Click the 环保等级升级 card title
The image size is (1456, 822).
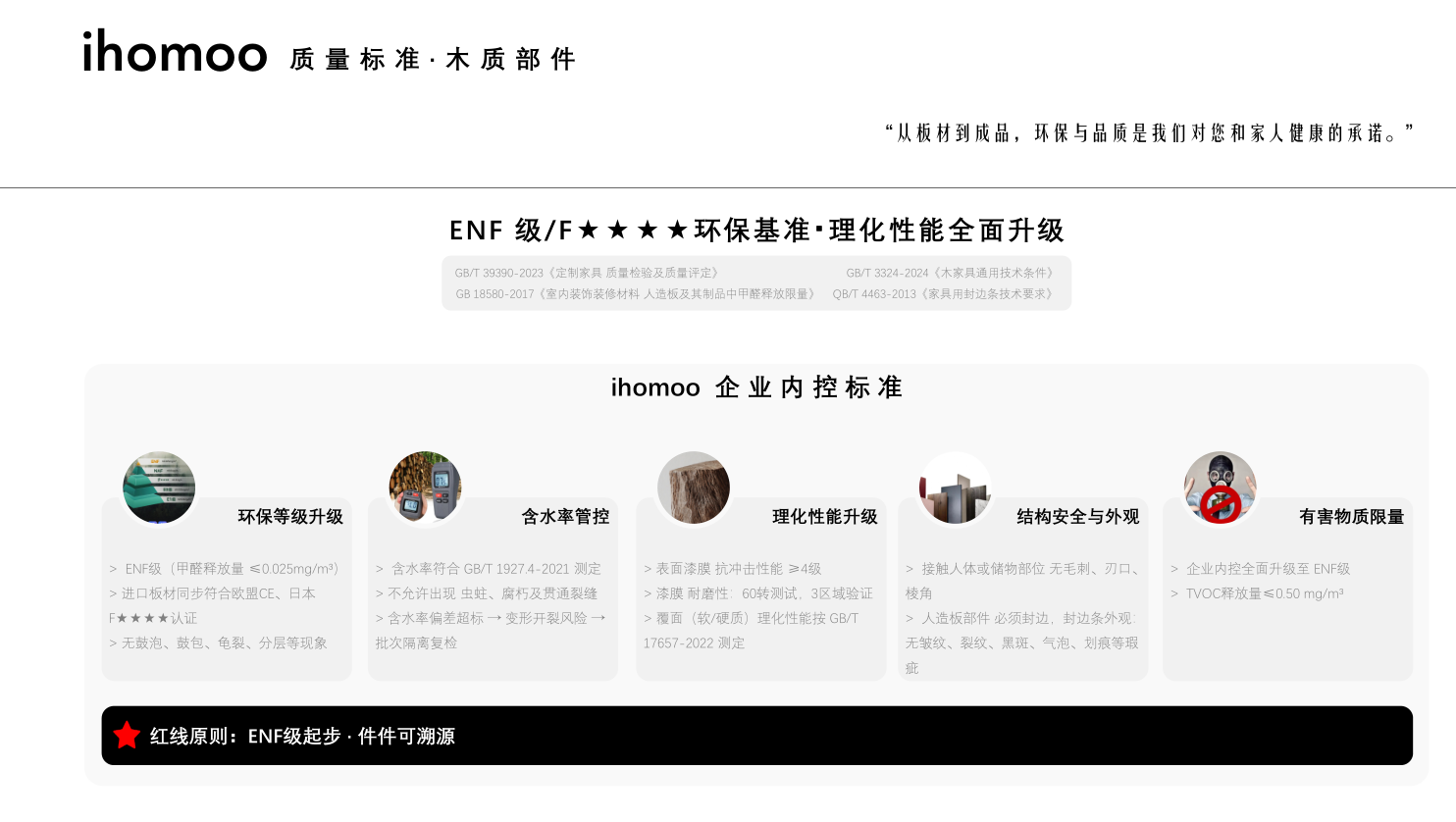(290, 516)
